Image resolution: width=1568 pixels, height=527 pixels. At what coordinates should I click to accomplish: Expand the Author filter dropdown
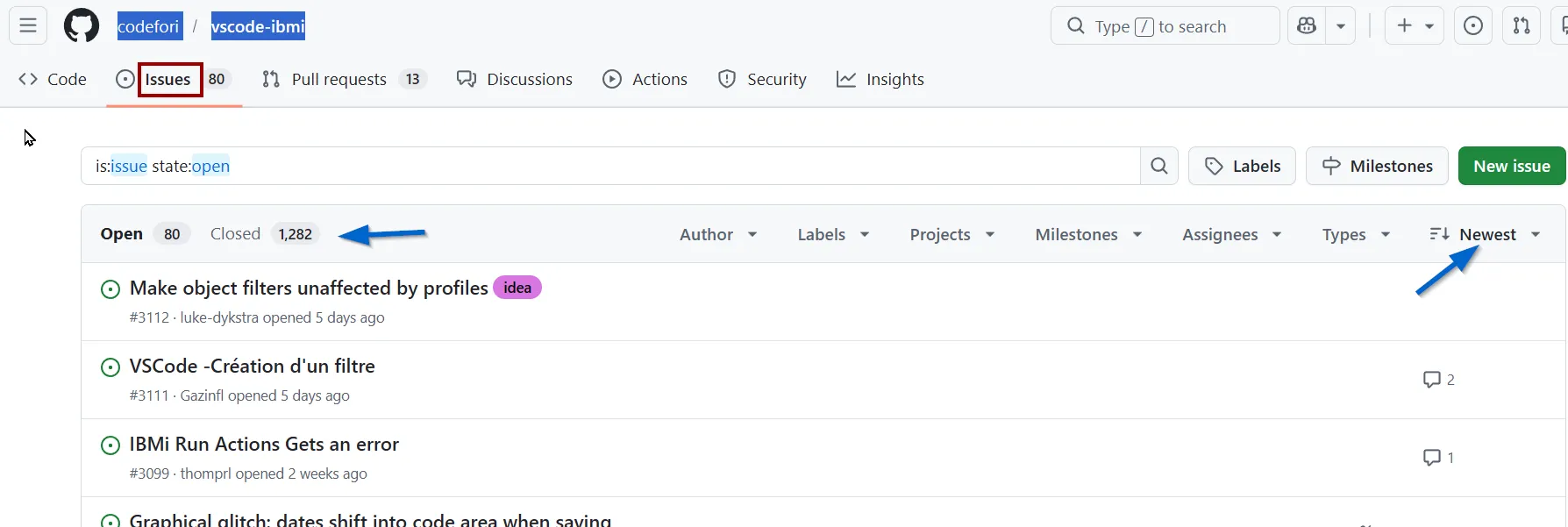(x=717, y=234)
